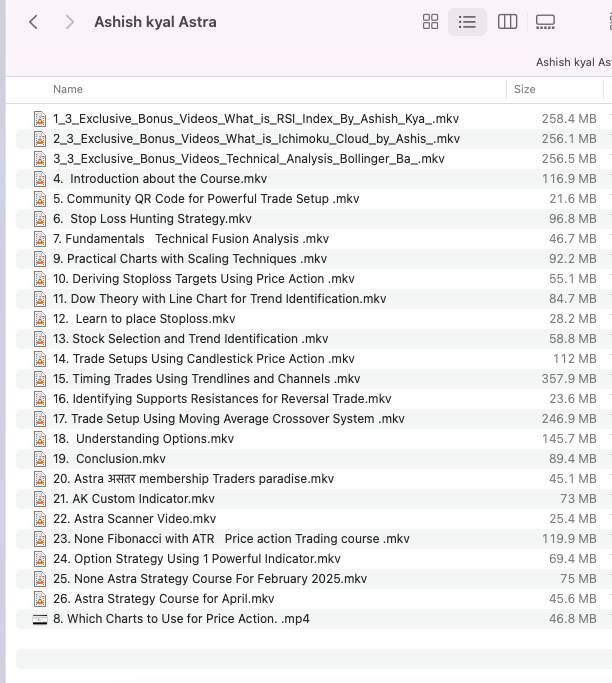Select the Ichimoku Cloud bonus video file

pyautogui.click(x=314, y=139)
